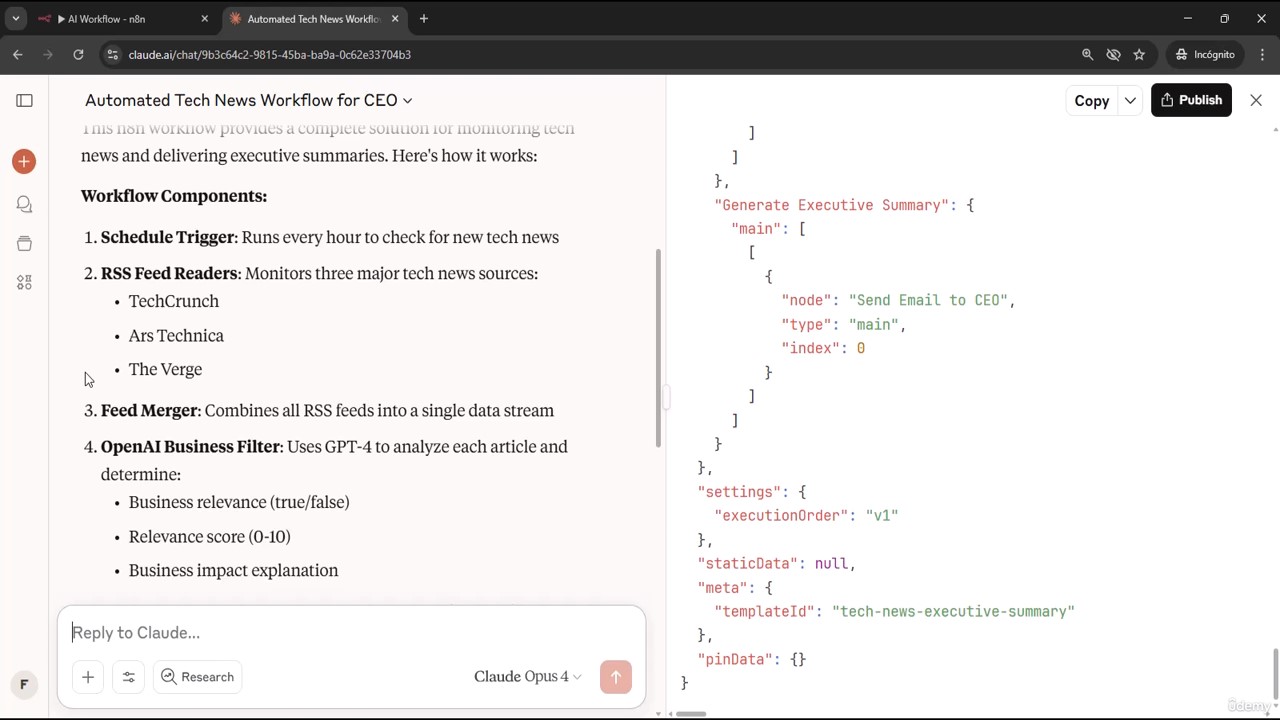1280x720 pixels.
Task: Bookmark this page with star icon
Action: pos(1139,54)
